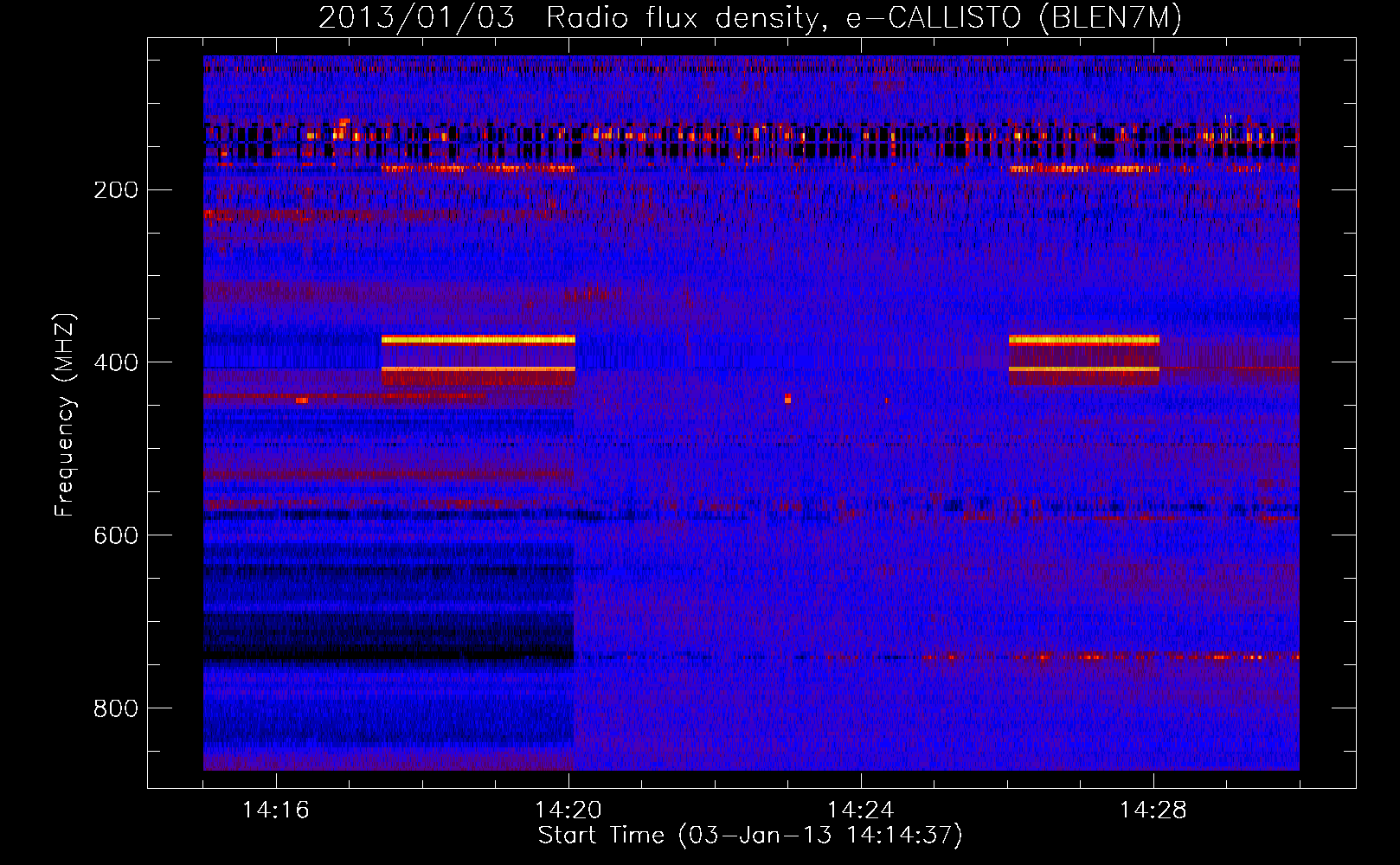Click the 14:20 time tick label
This screenshot has height=865, width=1400.
568,810
